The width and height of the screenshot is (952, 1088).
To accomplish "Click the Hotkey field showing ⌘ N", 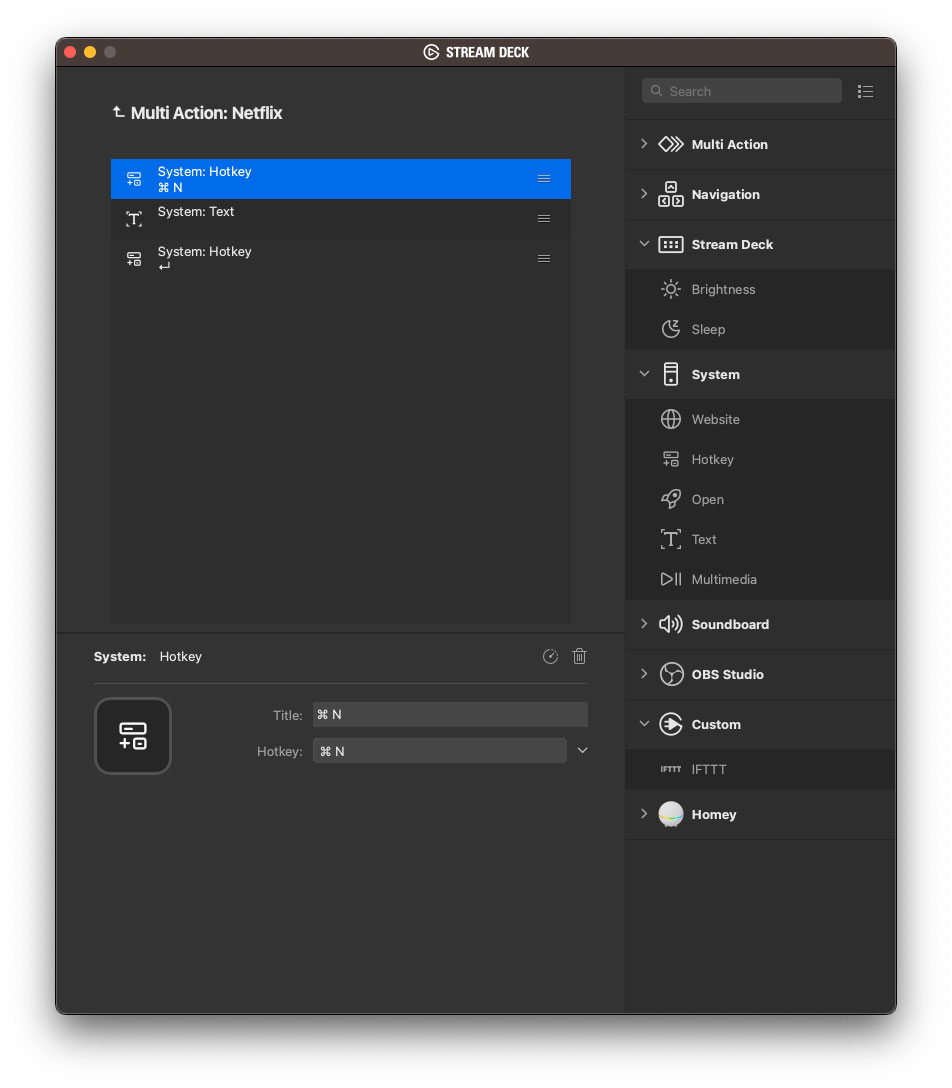I will tap(440, 751).
